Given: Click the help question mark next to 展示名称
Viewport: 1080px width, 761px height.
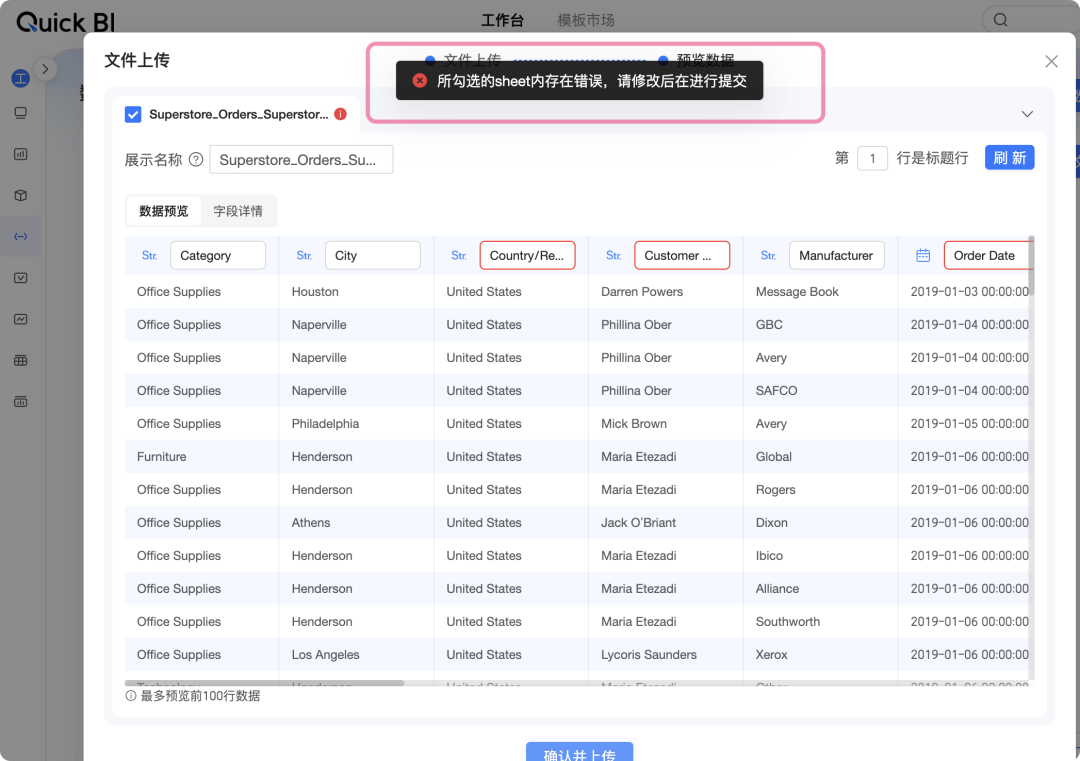Looking at the screenshot, I should click(x=196, y=159).
